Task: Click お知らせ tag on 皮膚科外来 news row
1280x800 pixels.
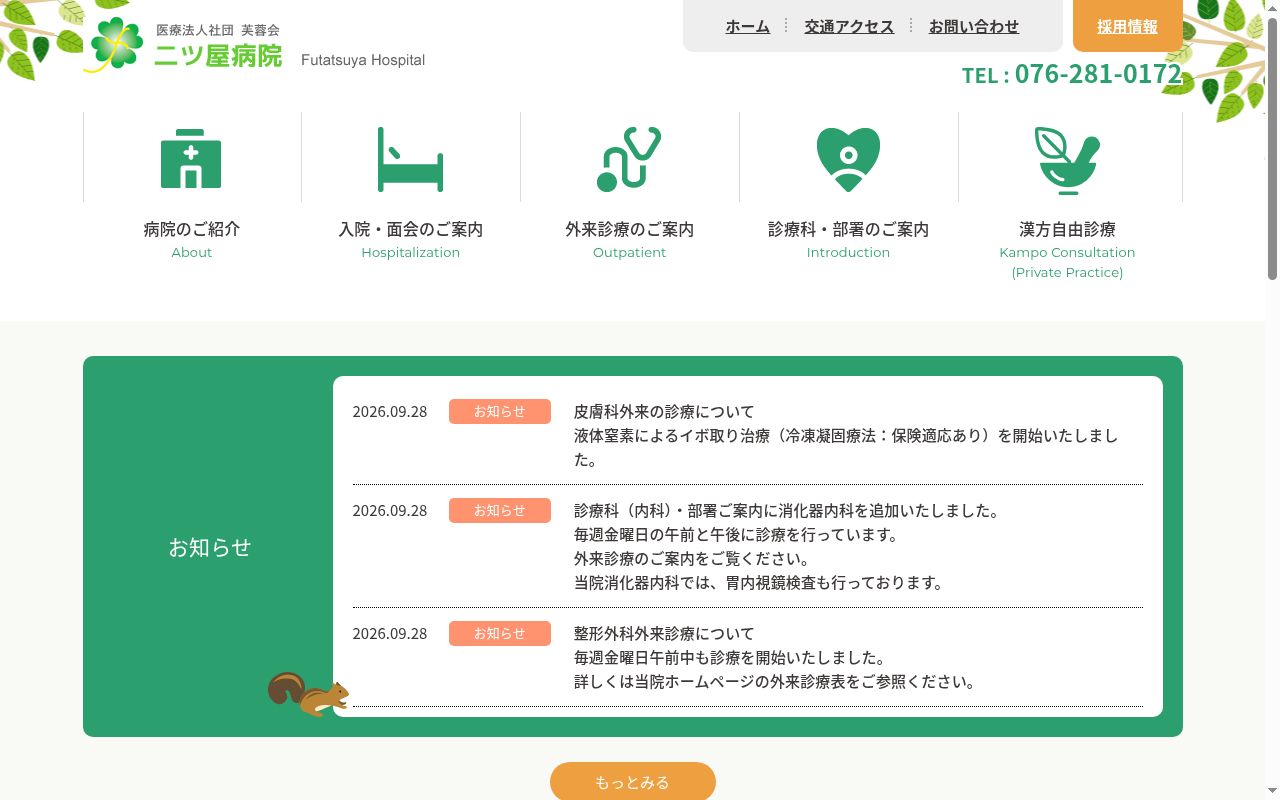Action: pyautogui.click(x=500, y=411)
